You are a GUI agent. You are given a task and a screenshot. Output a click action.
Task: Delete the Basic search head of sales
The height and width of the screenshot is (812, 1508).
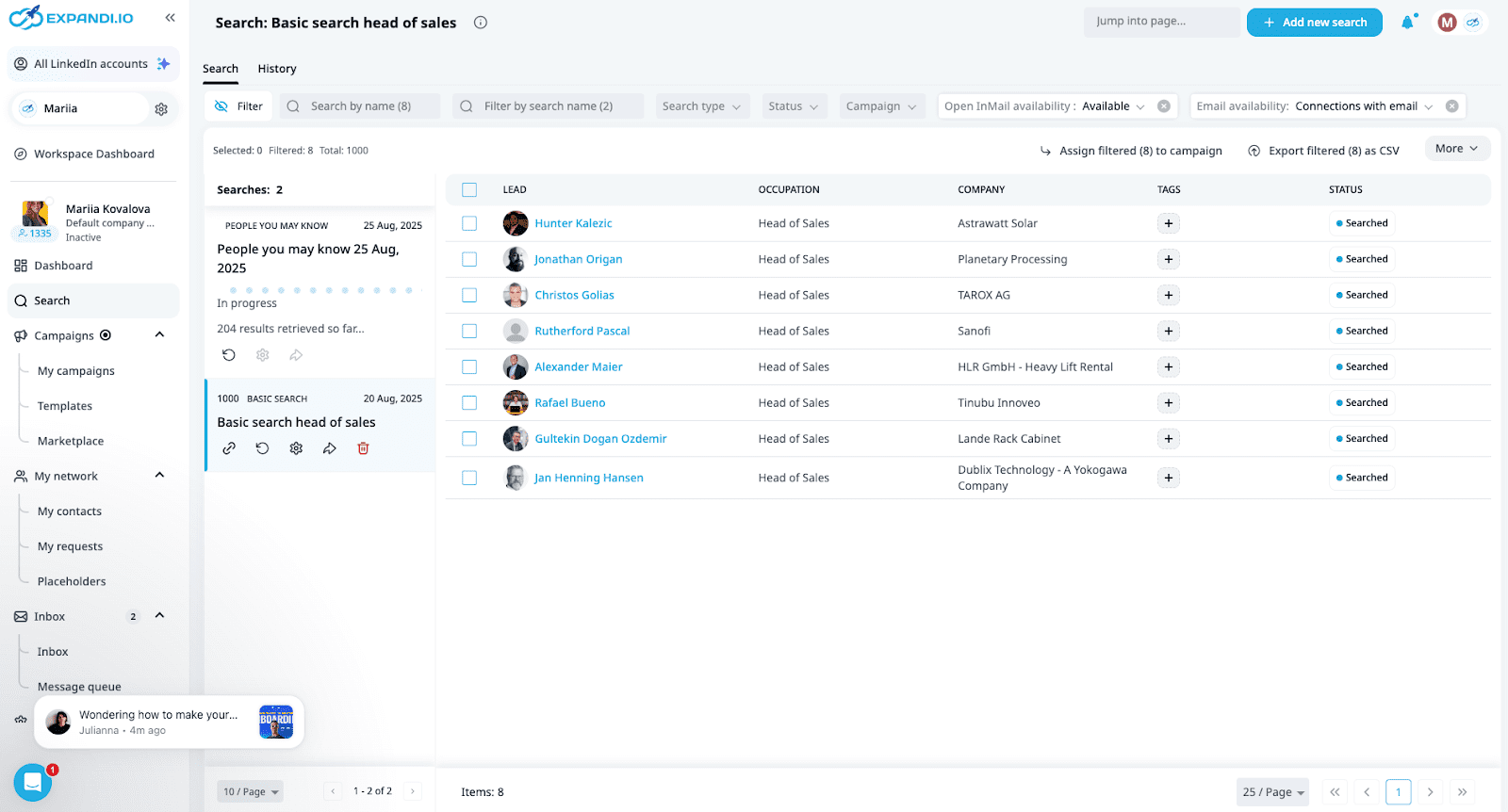(x=363, y=448)
